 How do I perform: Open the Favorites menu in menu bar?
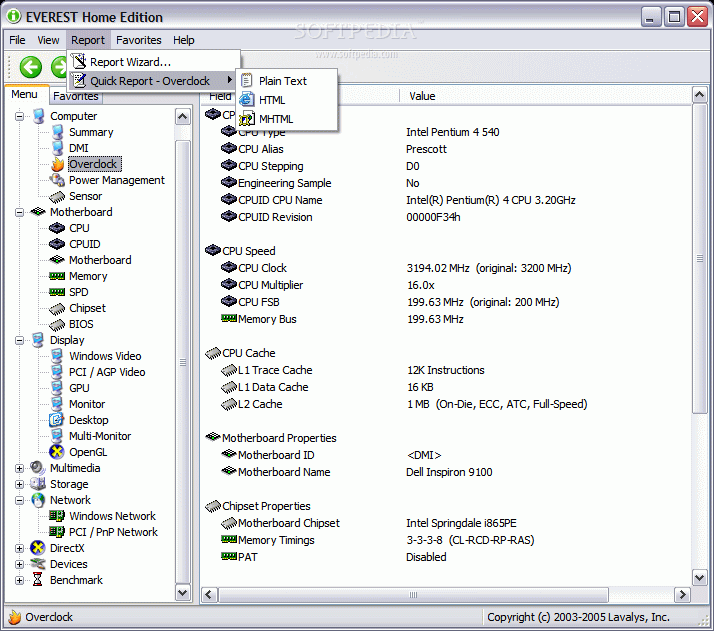pyautogui.click(x=138, y=40)
